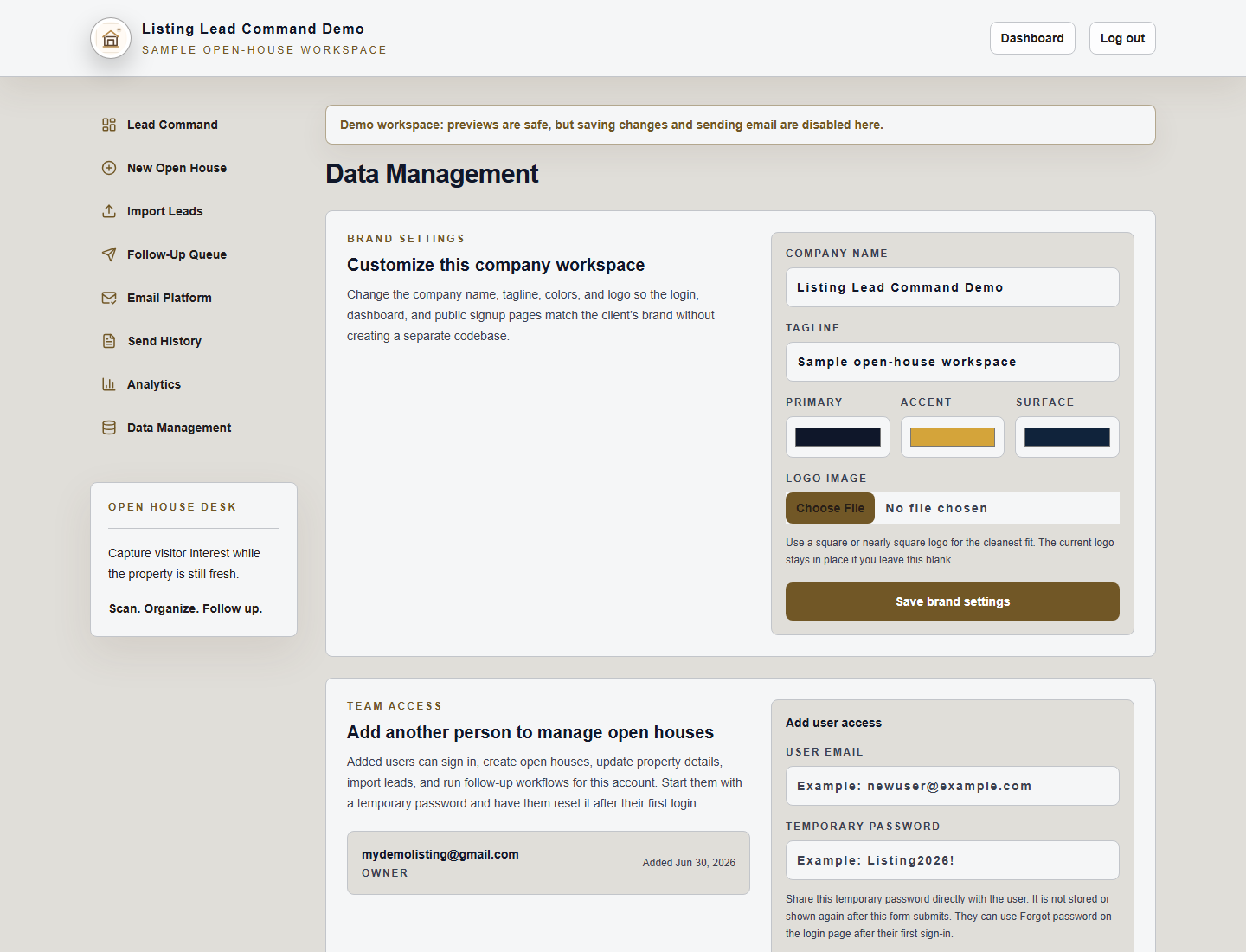This screenshot has height=952, width=1246.
Task: Click the New Open House plus icon
Action: 109,168
